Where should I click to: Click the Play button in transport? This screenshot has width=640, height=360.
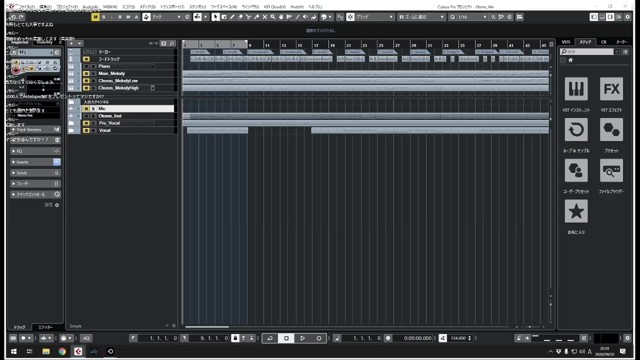[302, 338]
